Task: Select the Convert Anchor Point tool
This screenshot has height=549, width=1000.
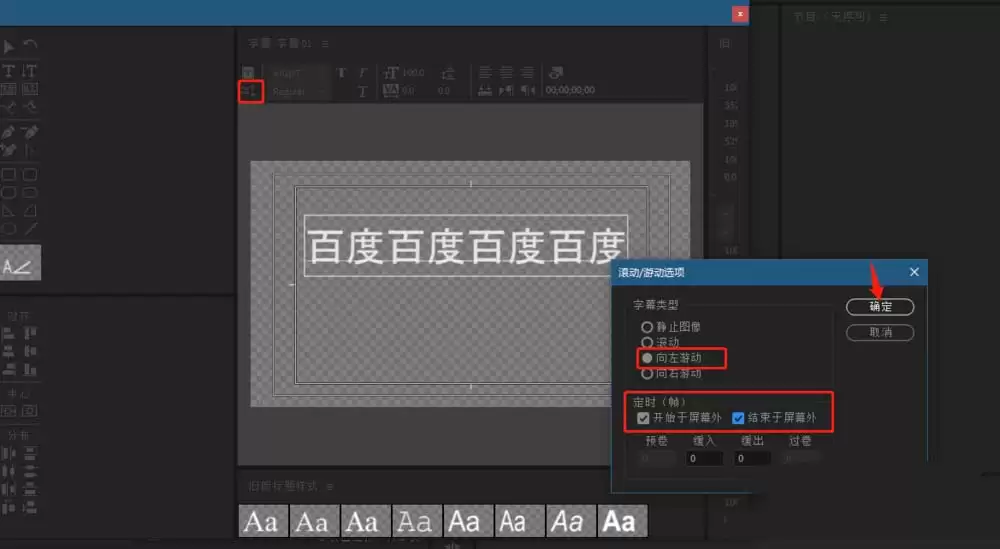Action: 29,150
